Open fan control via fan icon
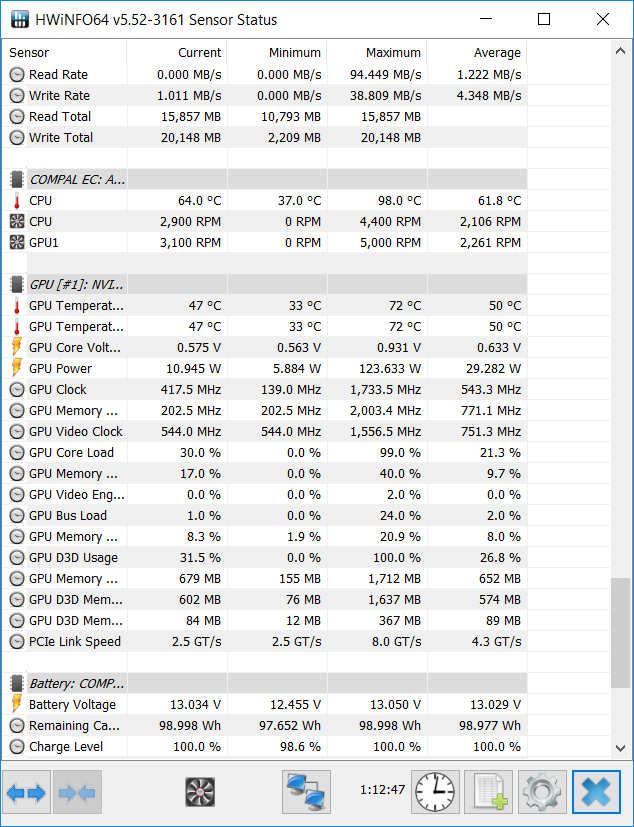The height and width of the screenshot is (827, 634). tap(200, 792)
